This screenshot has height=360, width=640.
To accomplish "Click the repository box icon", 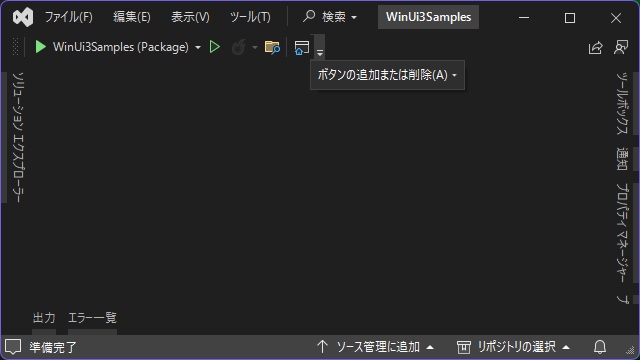I will (464, 347).
